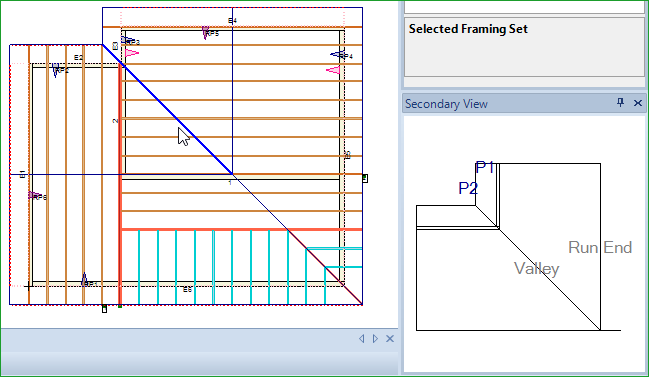Click the small green handle below the red beam

(120, 306)
